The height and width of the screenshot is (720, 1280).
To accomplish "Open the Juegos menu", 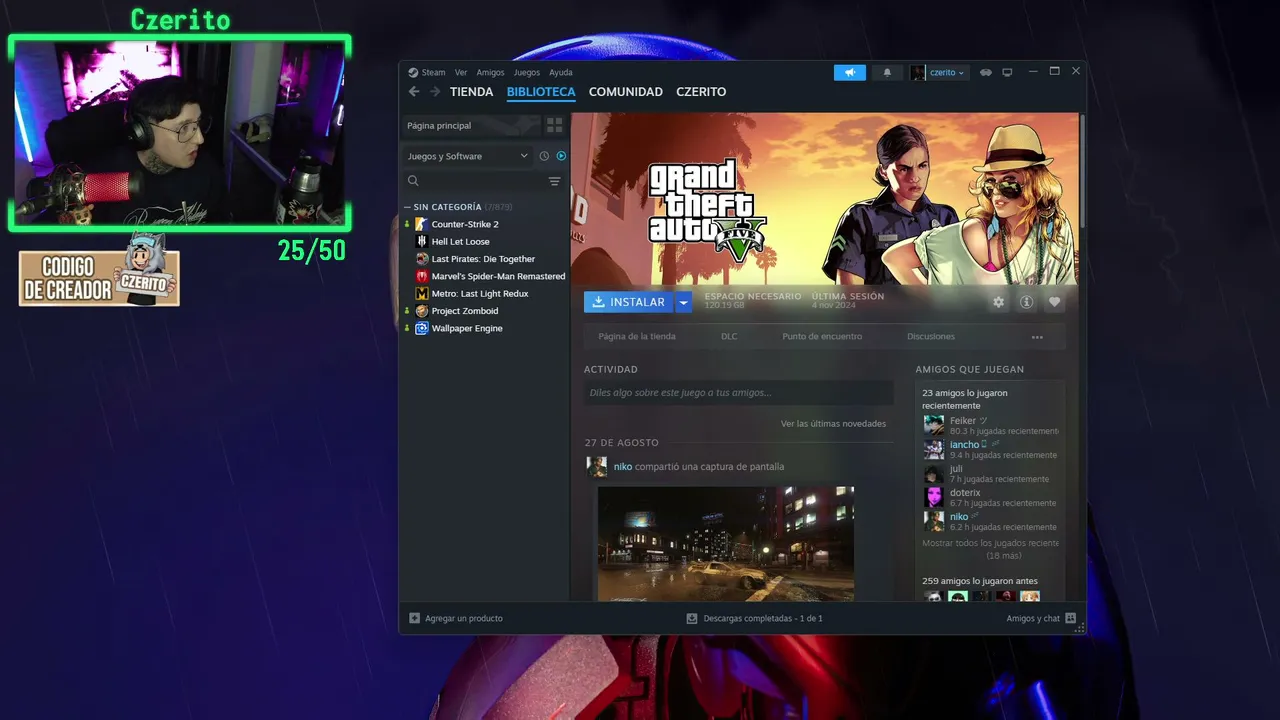I will coord(527,72).
